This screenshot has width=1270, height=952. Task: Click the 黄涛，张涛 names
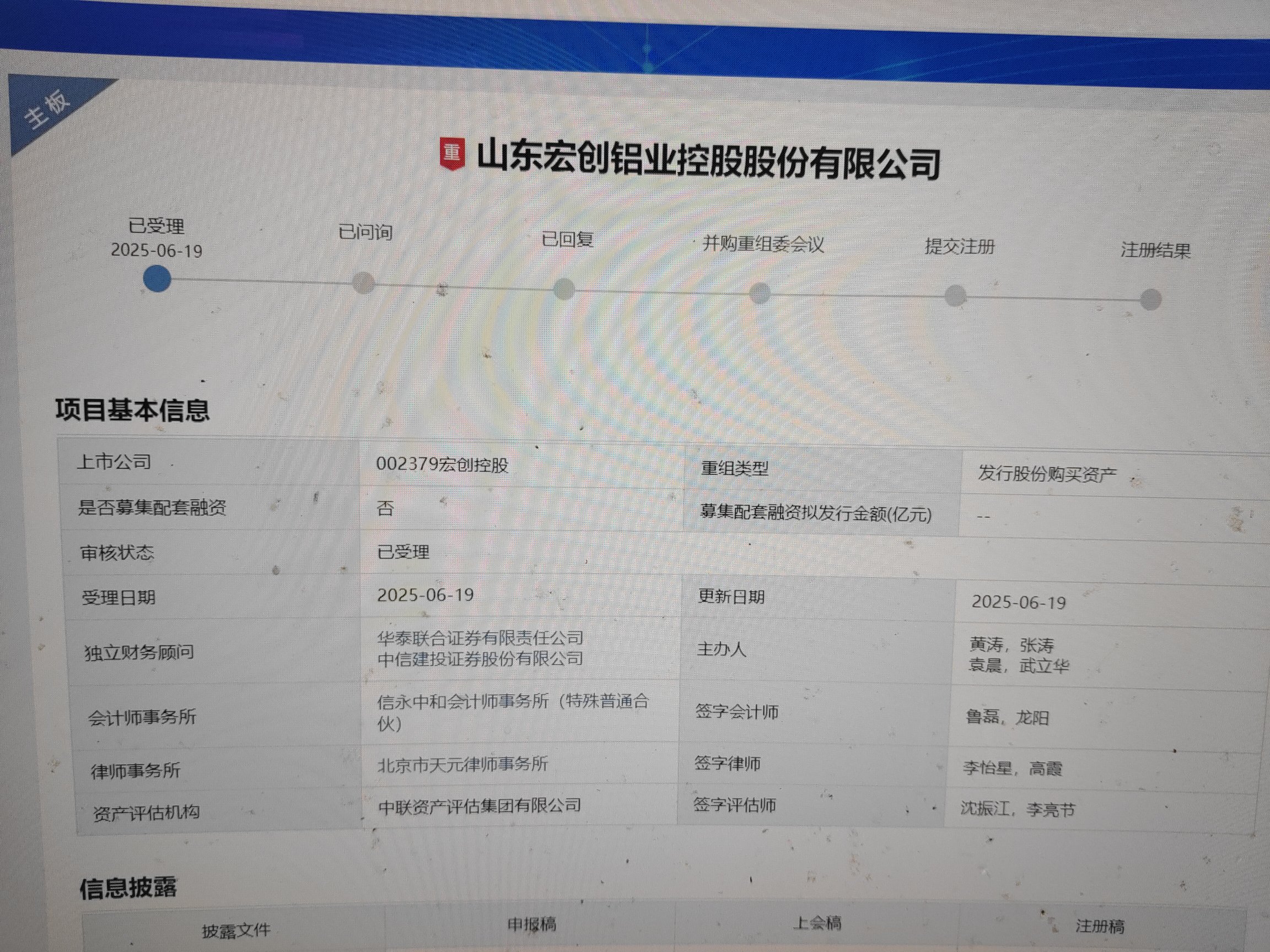point(1011,645)
